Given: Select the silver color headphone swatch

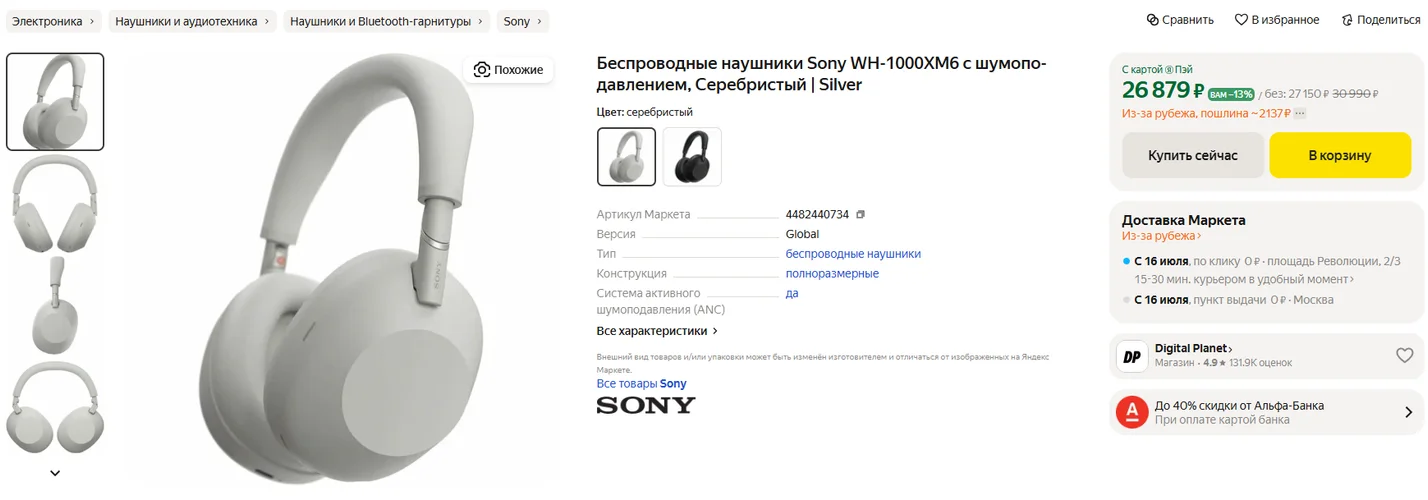Looking at the screenshot, I should point(627,157).
